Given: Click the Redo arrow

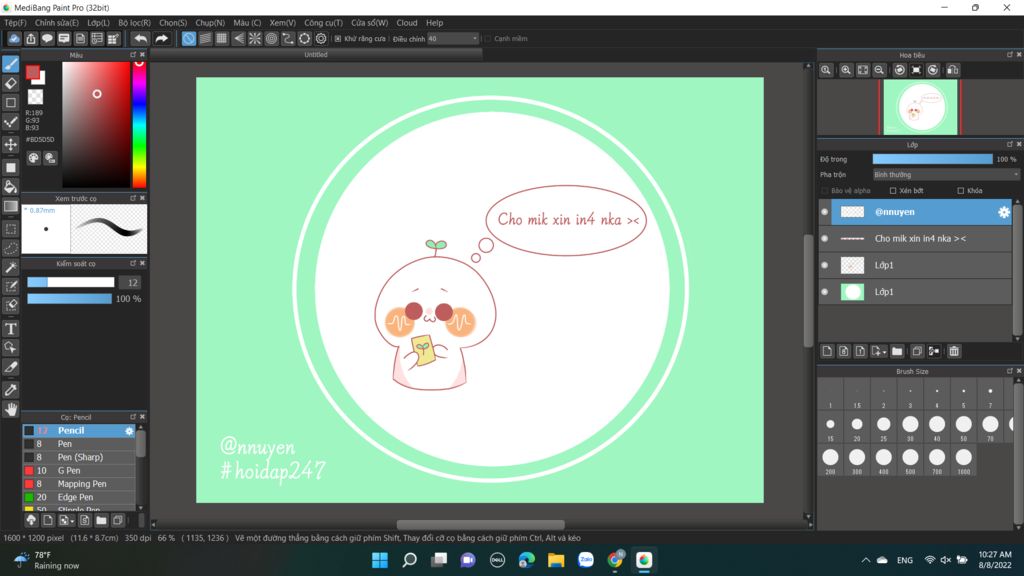Looking at the screenshot, I should tap(161, 39).
